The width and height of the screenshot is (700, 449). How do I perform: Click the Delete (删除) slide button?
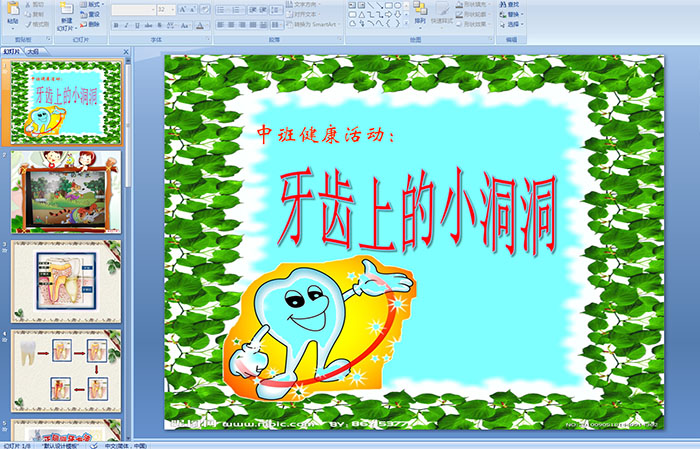(90, 25)
